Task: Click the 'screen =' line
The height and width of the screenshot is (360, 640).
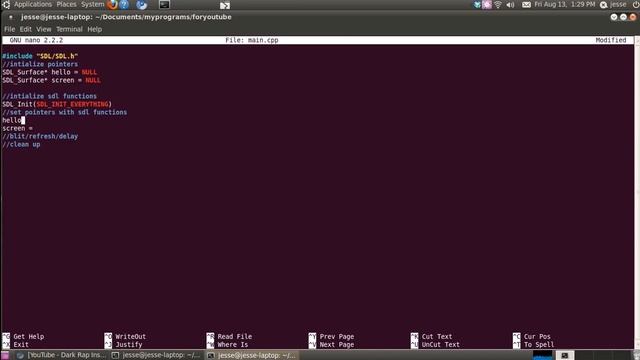Action: click(18, 129)
